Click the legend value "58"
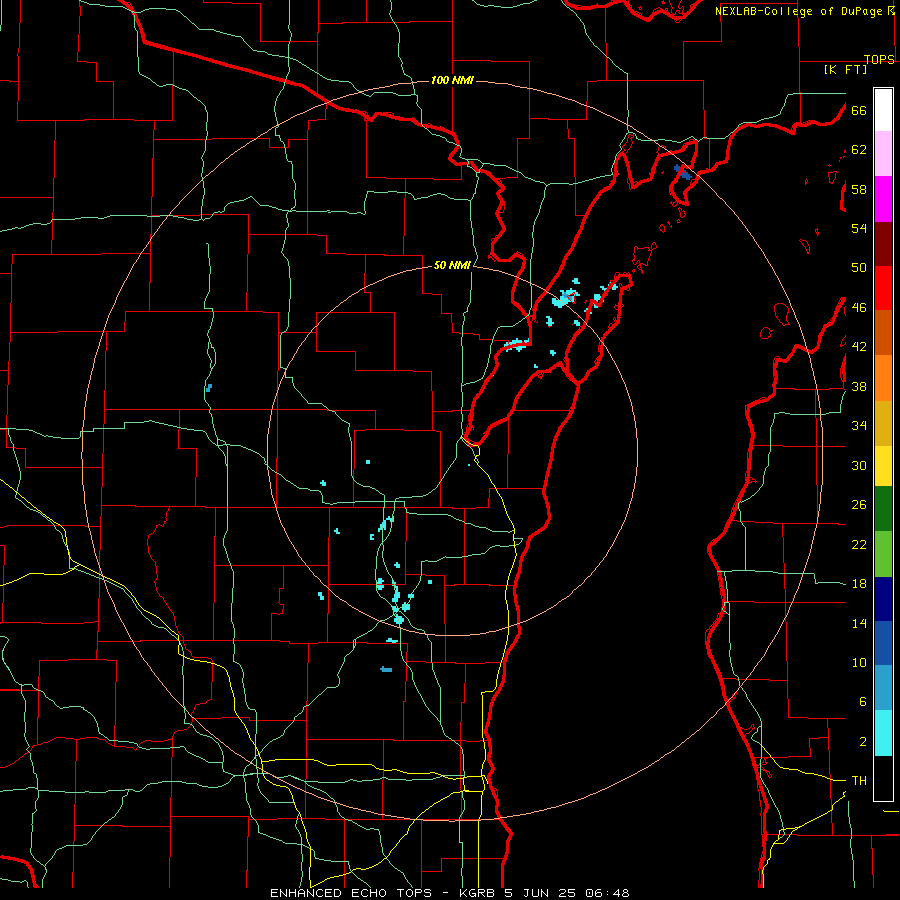The height and width of the screenshot is (900, 900). click(x=859, y=189)
